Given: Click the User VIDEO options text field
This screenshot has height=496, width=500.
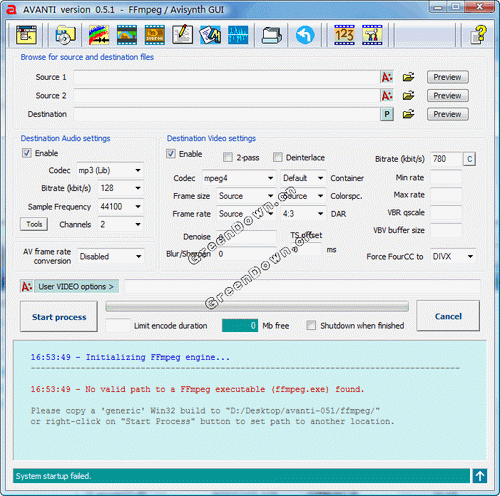Looking at the screenshot, I should click(302, 287).
